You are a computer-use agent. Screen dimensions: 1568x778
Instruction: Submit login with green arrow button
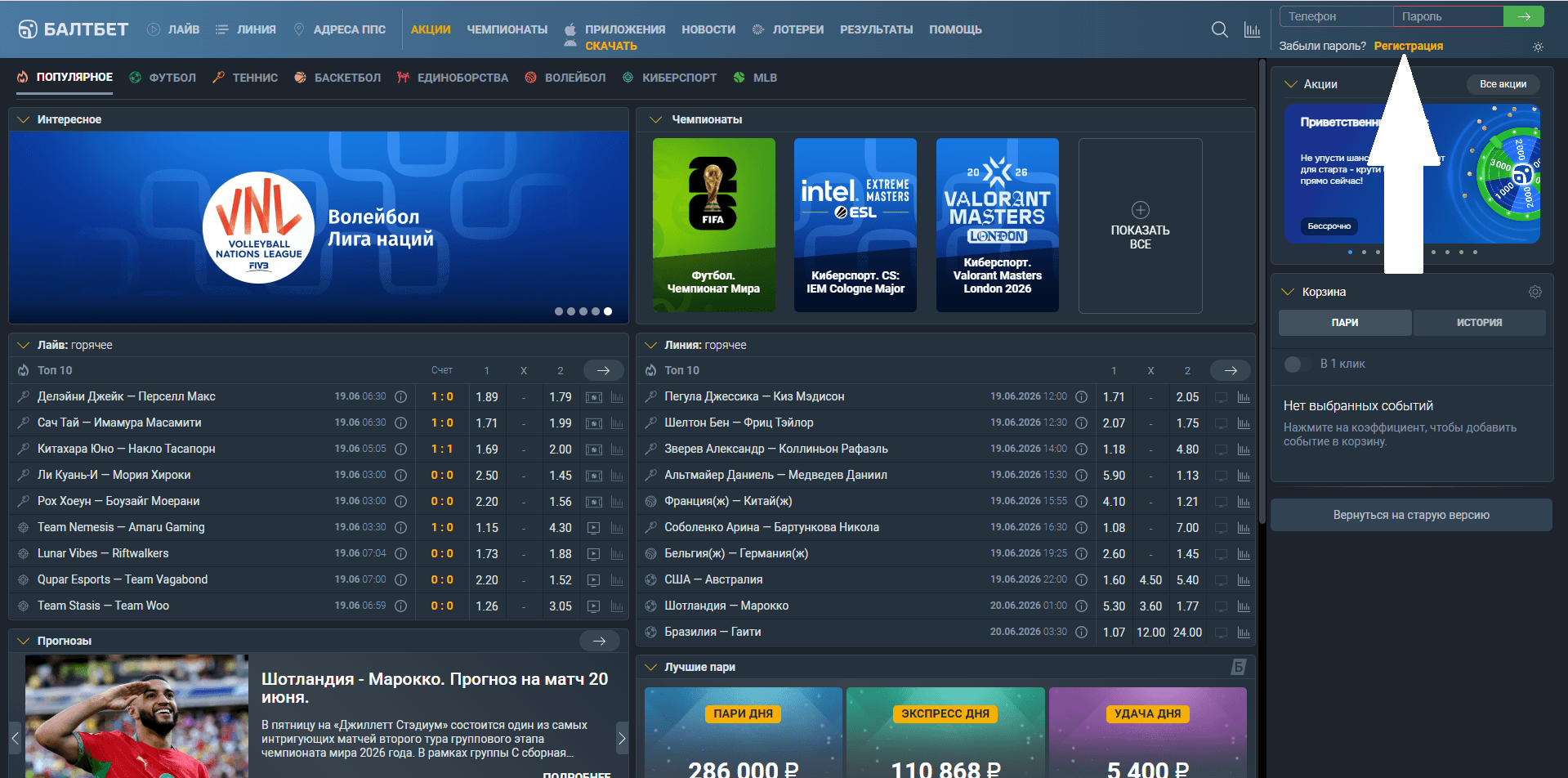click(1524, 16)
